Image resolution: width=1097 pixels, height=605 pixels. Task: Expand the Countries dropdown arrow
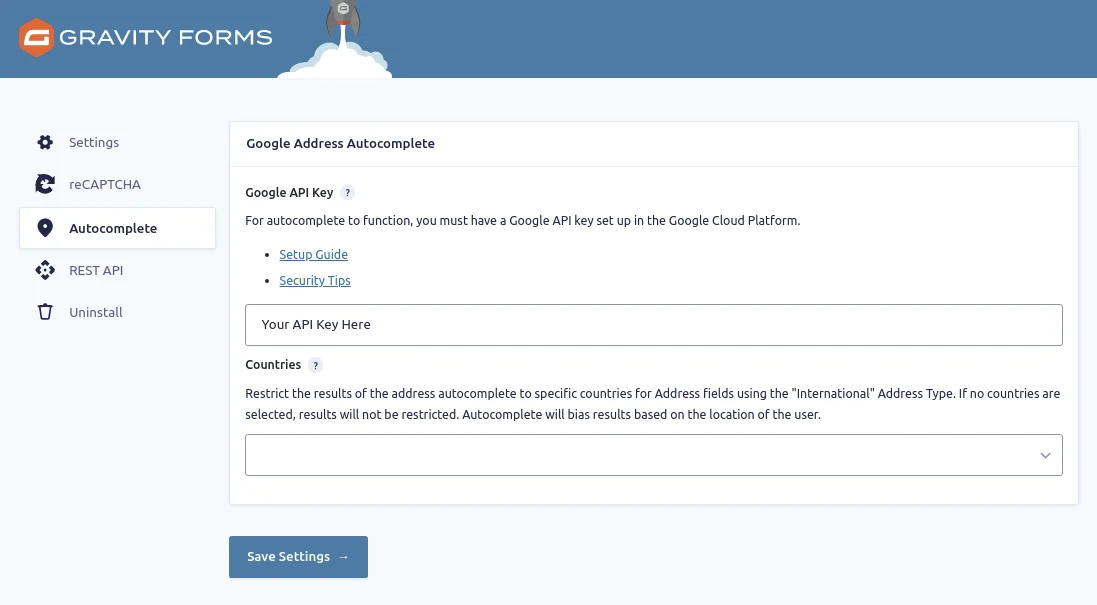coord(1045,455)
